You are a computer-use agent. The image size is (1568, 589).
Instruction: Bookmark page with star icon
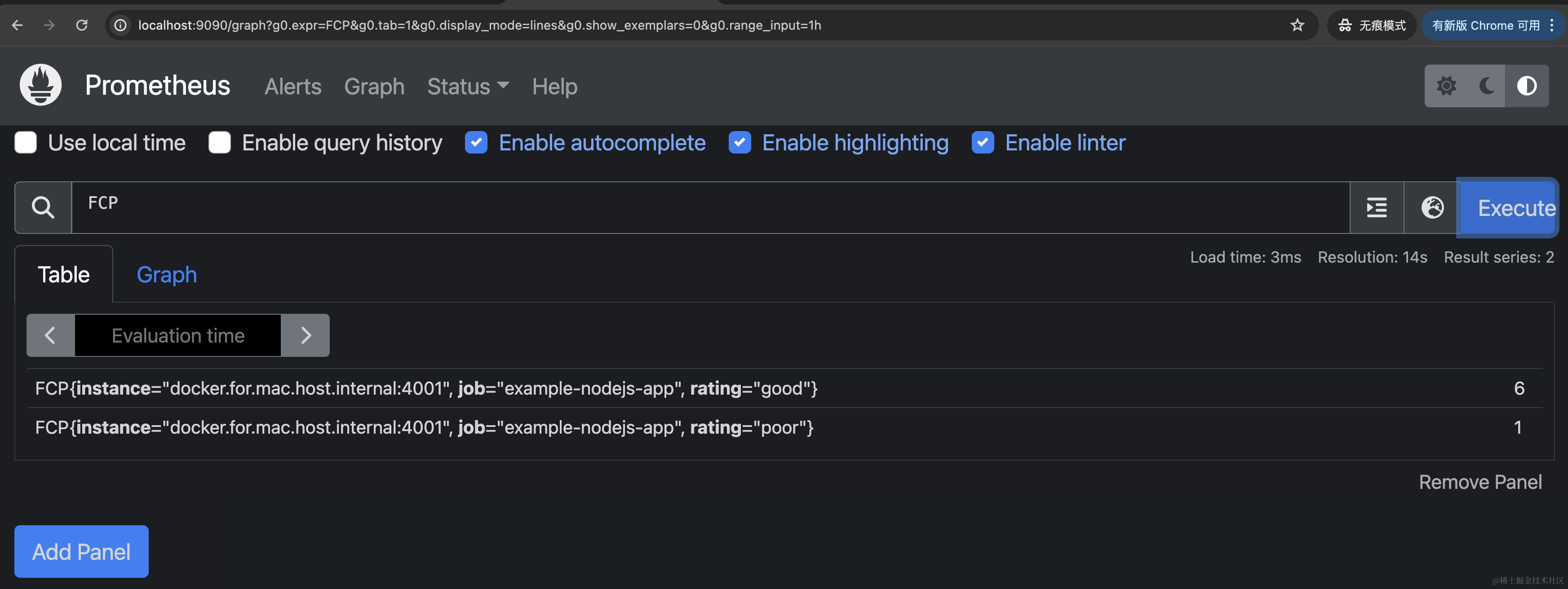(1297, 25)
